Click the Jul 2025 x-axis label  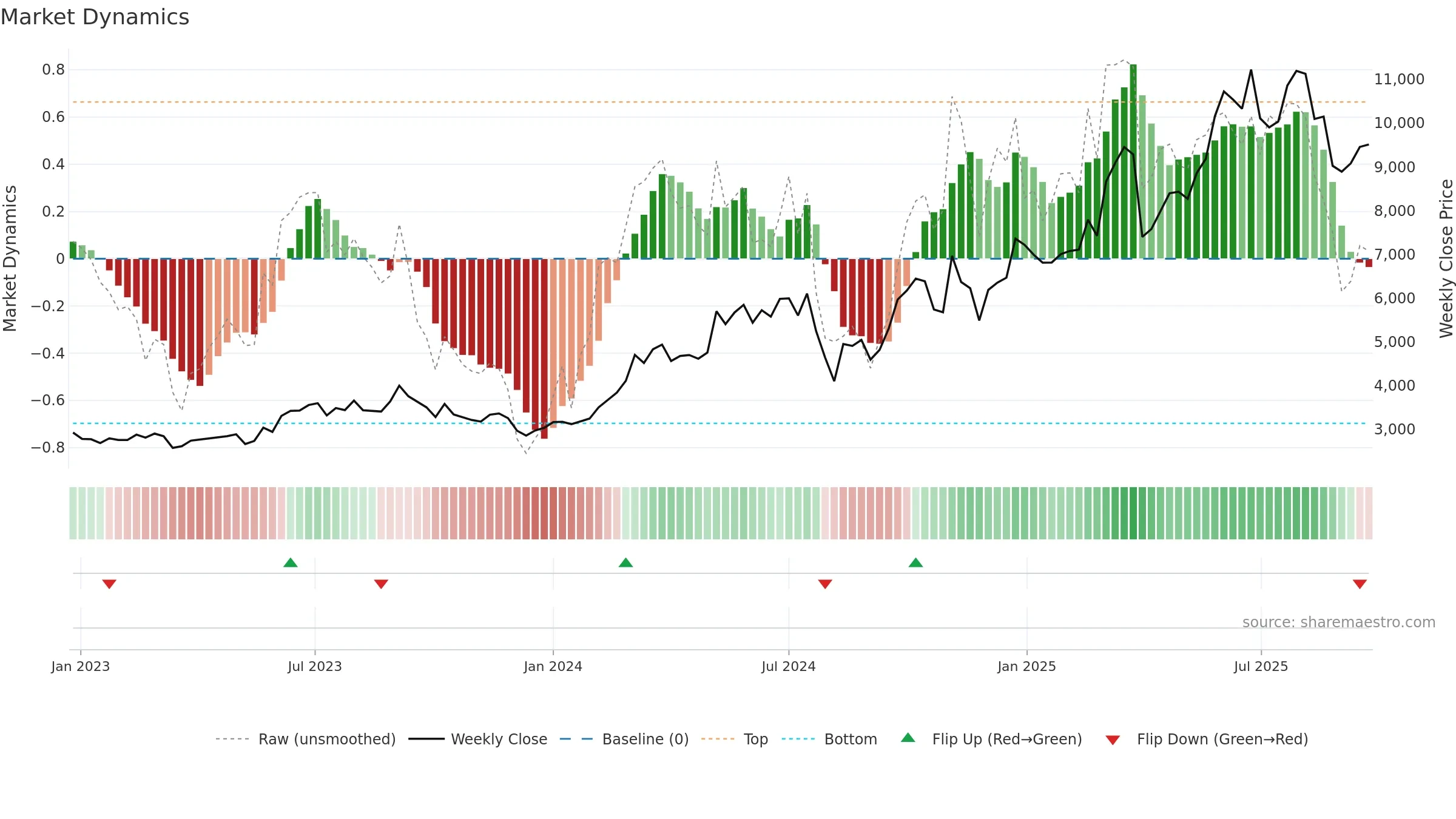[x=1261, y=666]
